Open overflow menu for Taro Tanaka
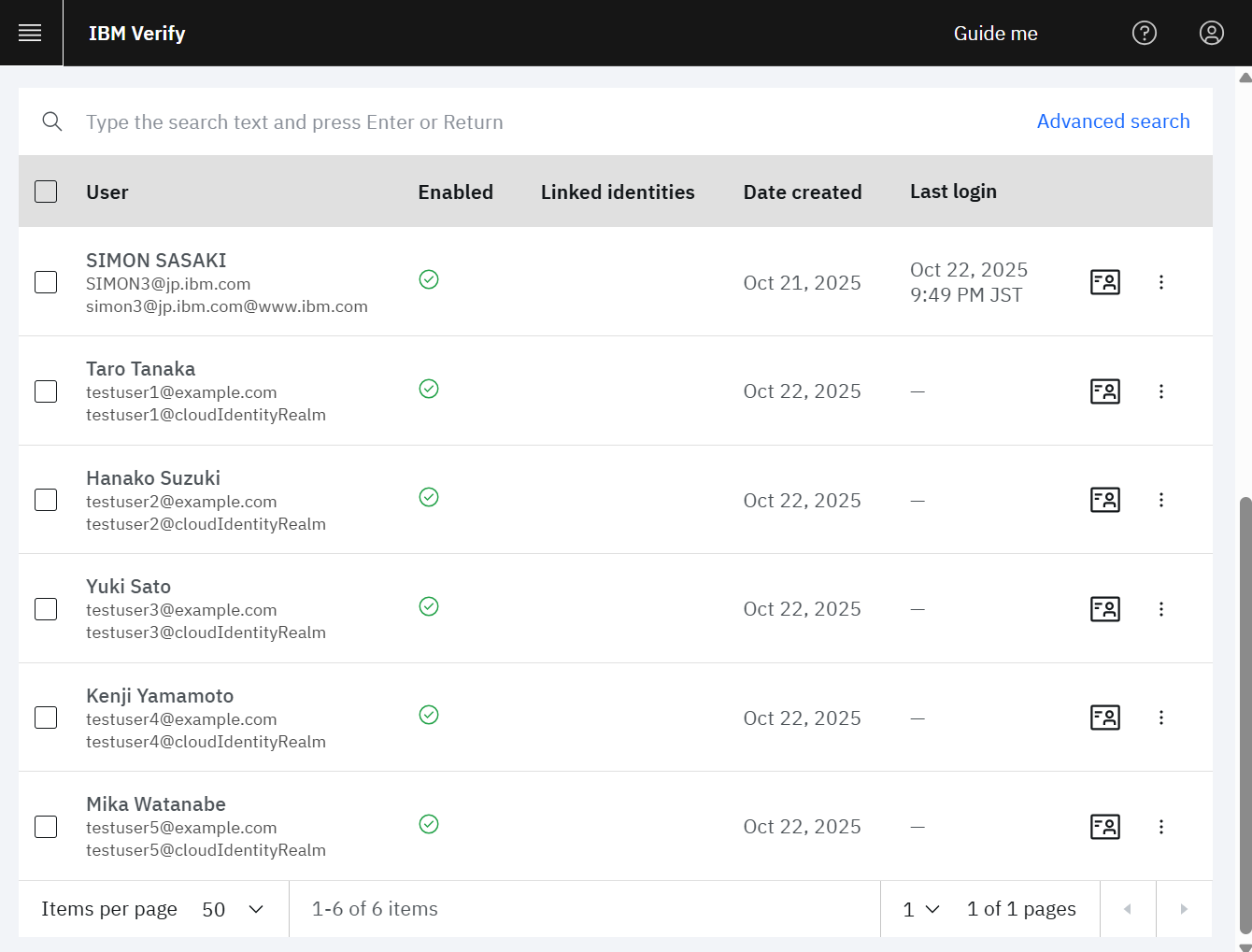Viewport: 1252px width, 952px height. point(1160,391)
